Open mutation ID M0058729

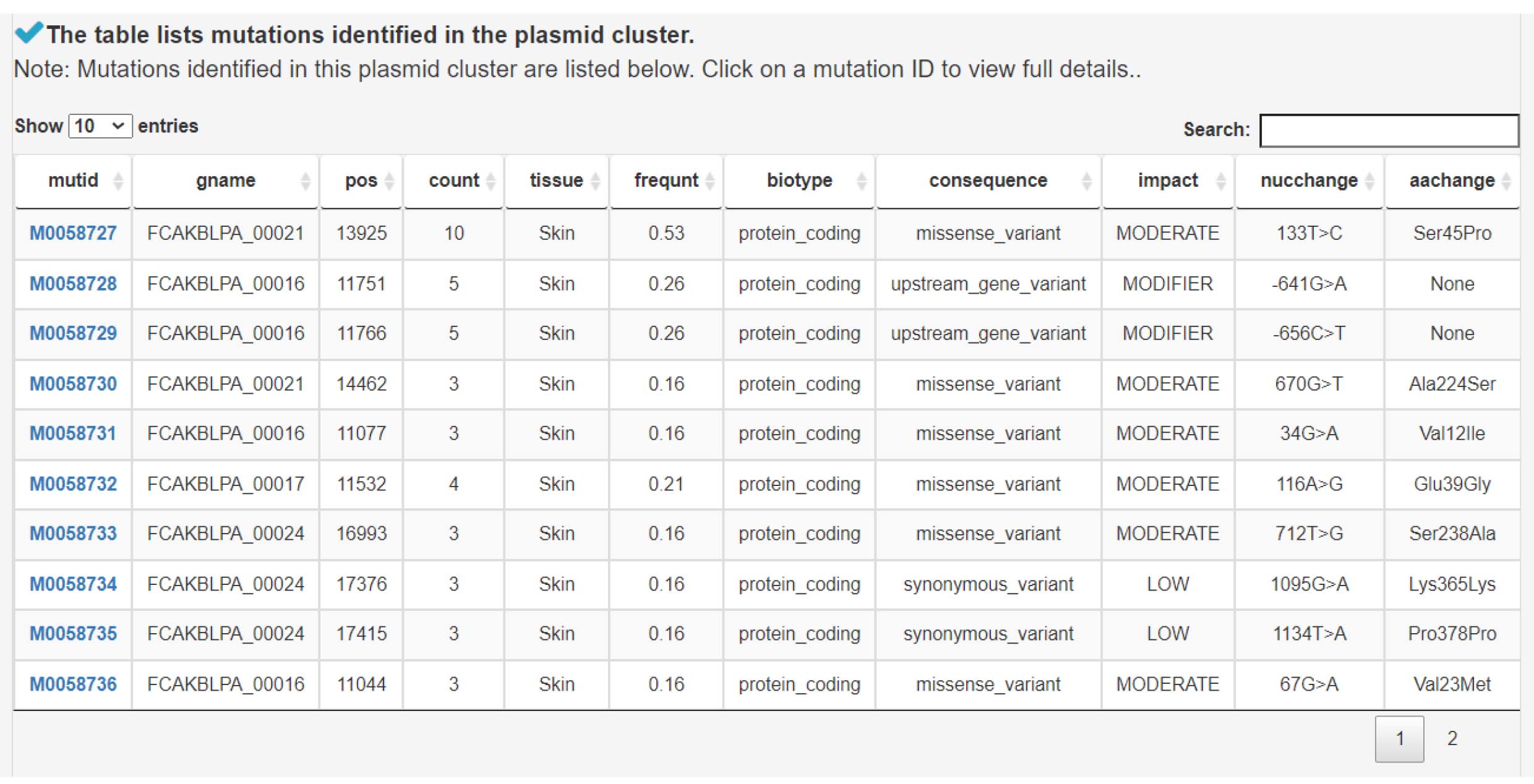[x=73, y=333]
